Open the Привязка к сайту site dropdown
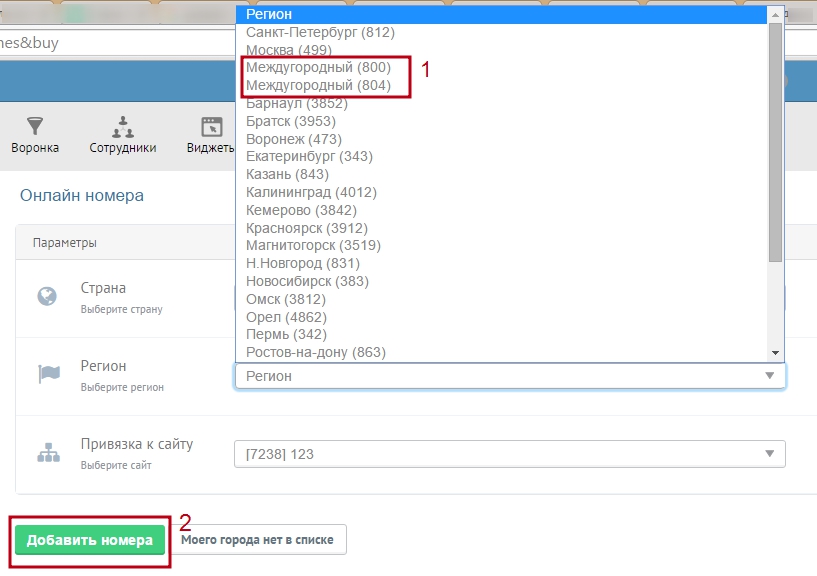Viewport: 817px width, 576px height. [x=510, y=454]
